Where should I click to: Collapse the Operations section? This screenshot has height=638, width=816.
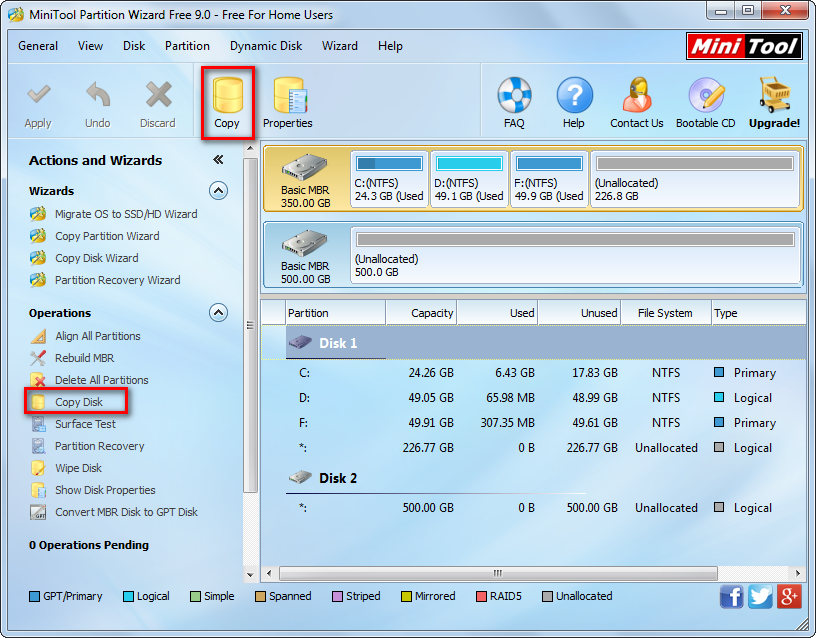(219, 313)
